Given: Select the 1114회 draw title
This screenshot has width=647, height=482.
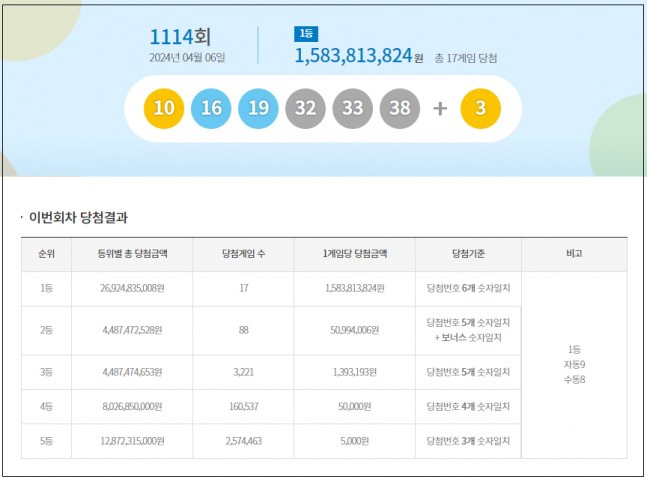Looking at the screenshot, I should click(180, 37).
